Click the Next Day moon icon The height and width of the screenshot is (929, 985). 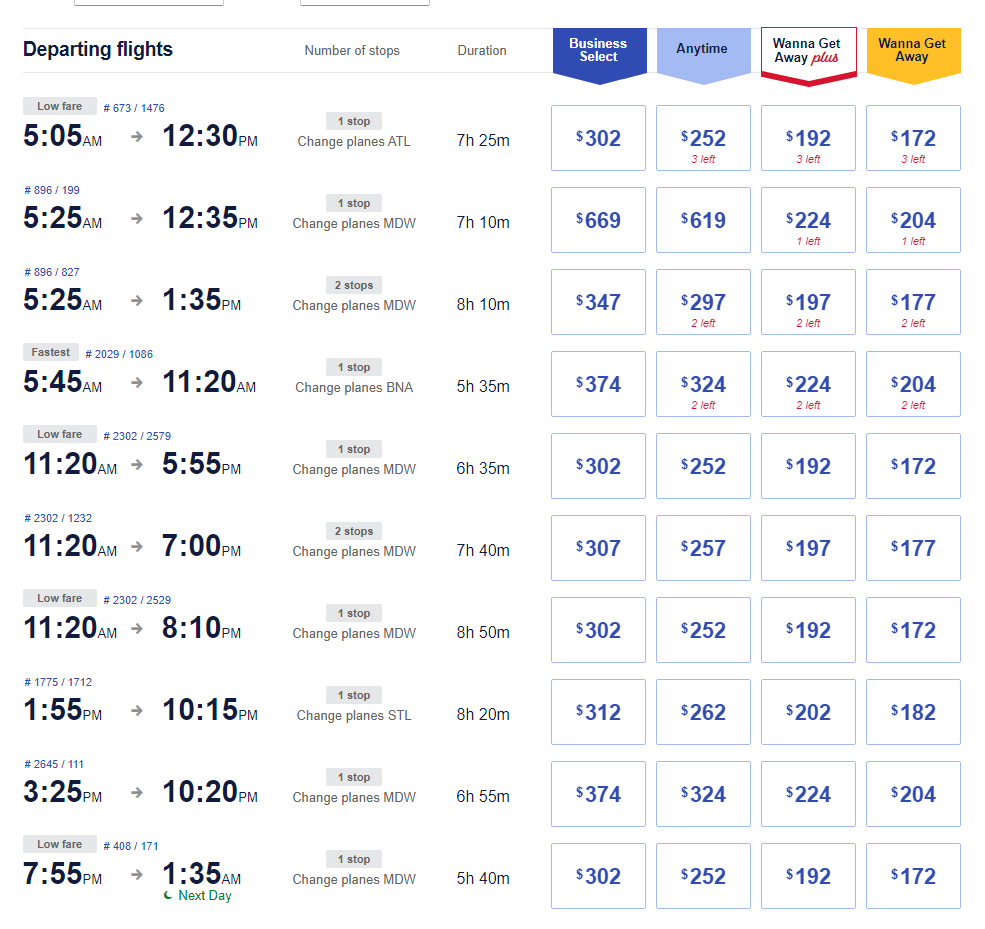168,895
